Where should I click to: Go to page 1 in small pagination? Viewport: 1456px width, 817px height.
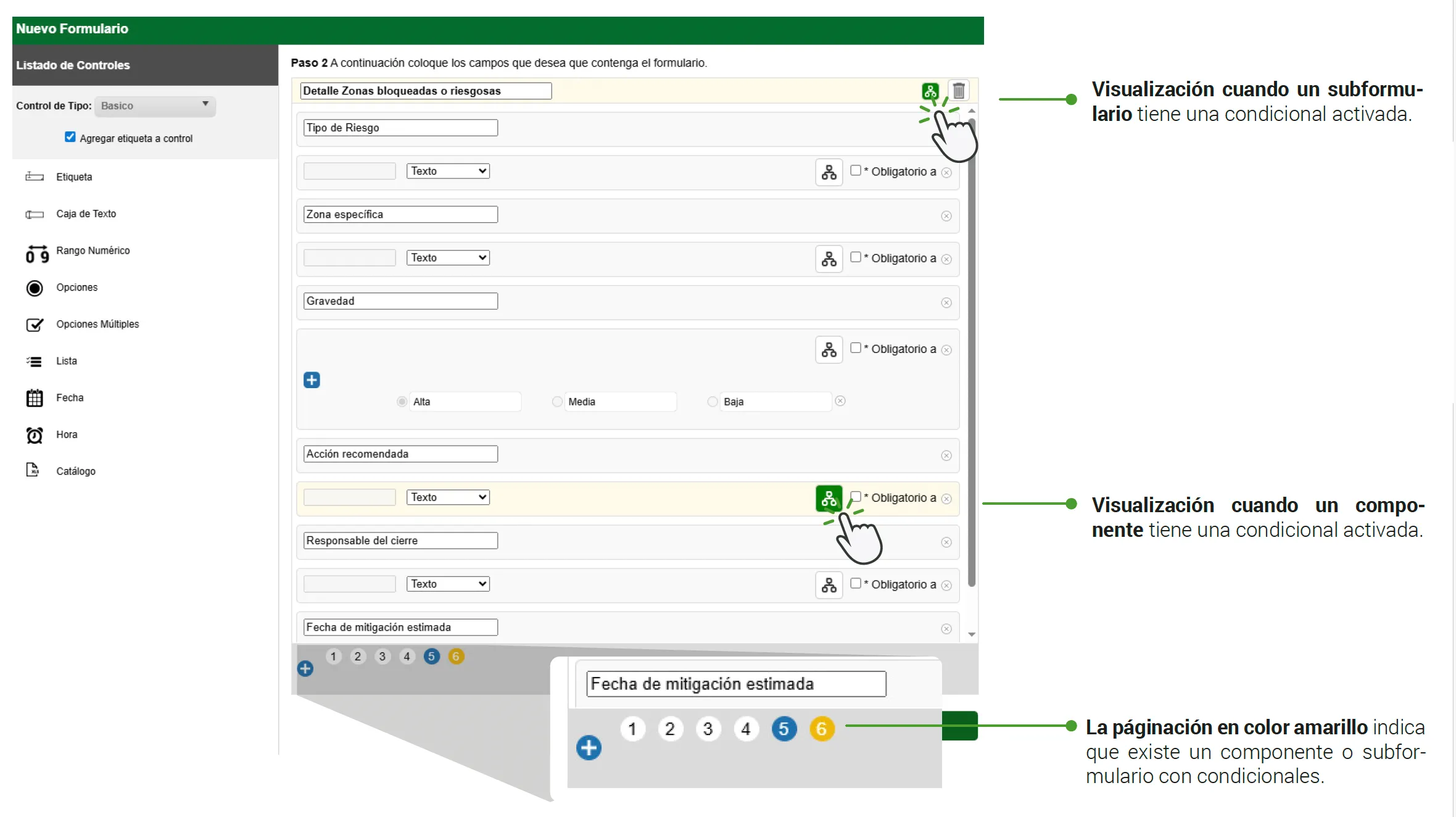pos(333,657)
